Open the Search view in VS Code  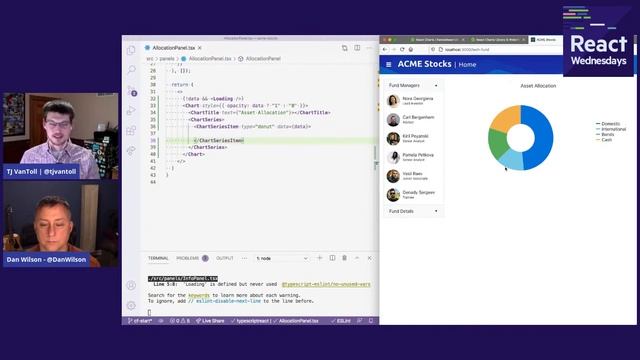[x=131, y=70]
